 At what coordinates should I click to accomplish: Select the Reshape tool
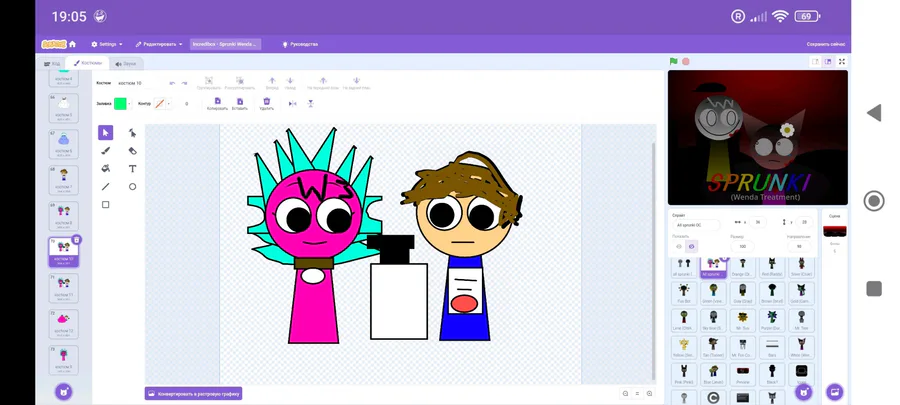coord(132,133)
